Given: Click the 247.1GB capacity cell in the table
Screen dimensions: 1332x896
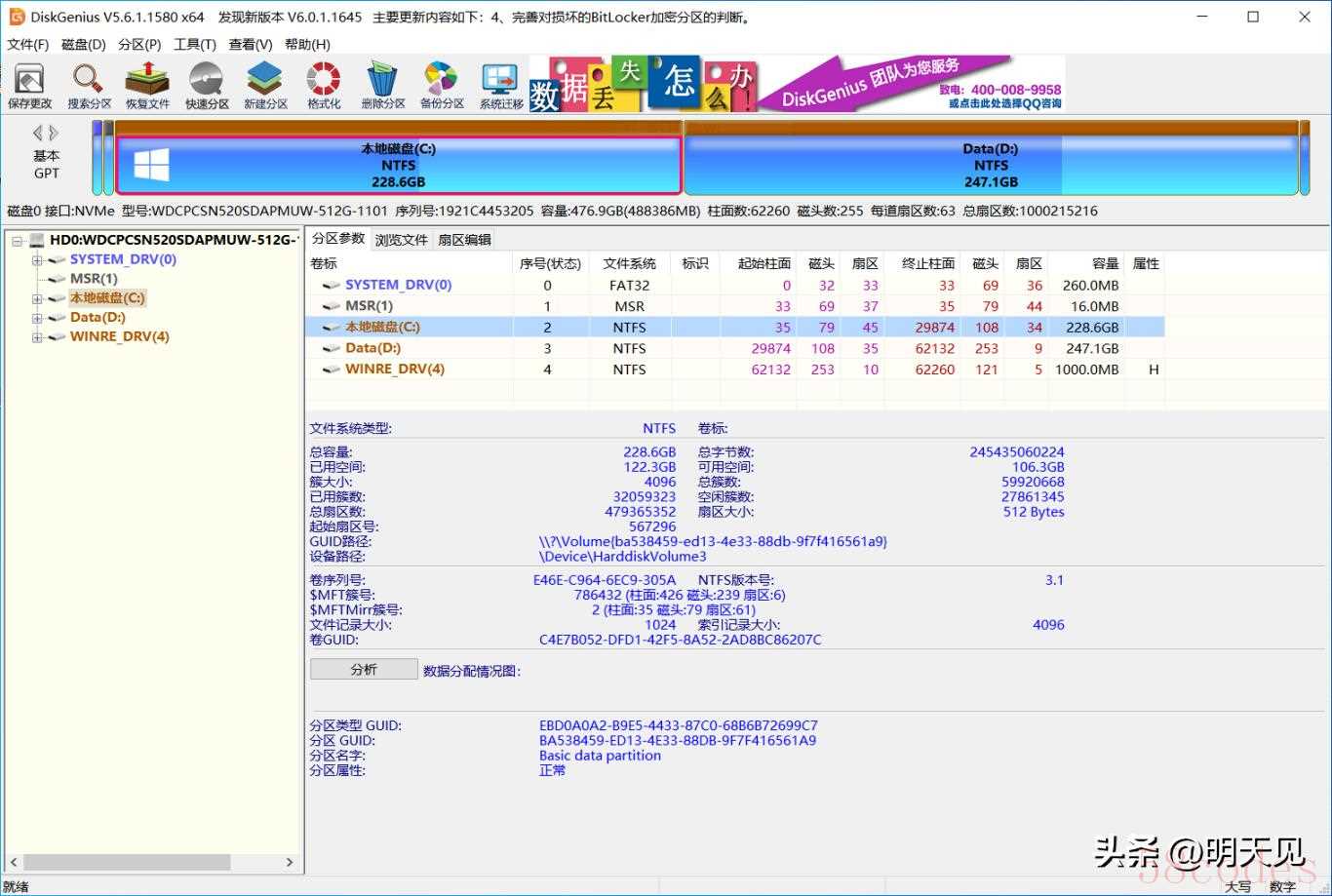Looking at the screenshot, I should click(1092, 348).
